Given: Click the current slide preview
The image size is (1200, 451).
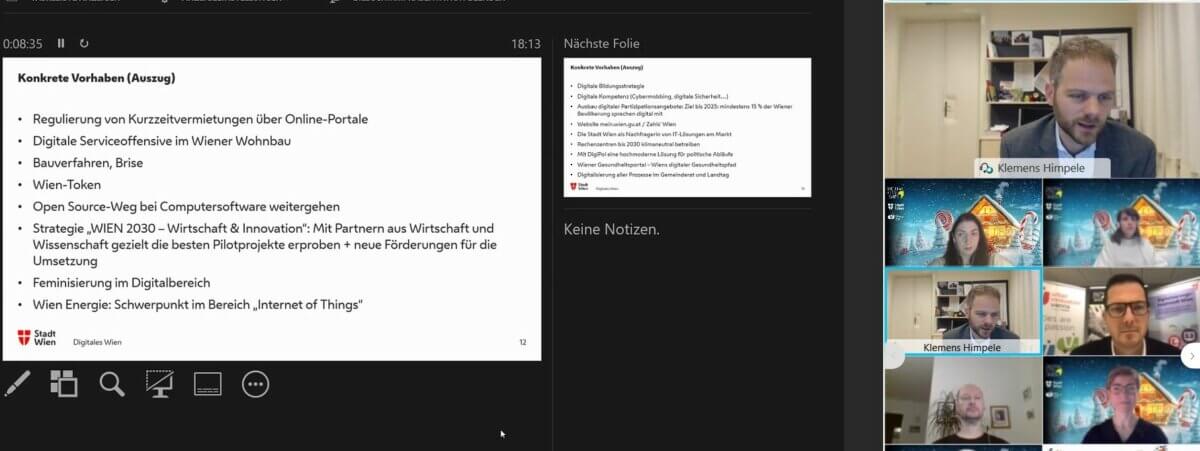Looking at the screenshot, I should (x=271, y=208).
